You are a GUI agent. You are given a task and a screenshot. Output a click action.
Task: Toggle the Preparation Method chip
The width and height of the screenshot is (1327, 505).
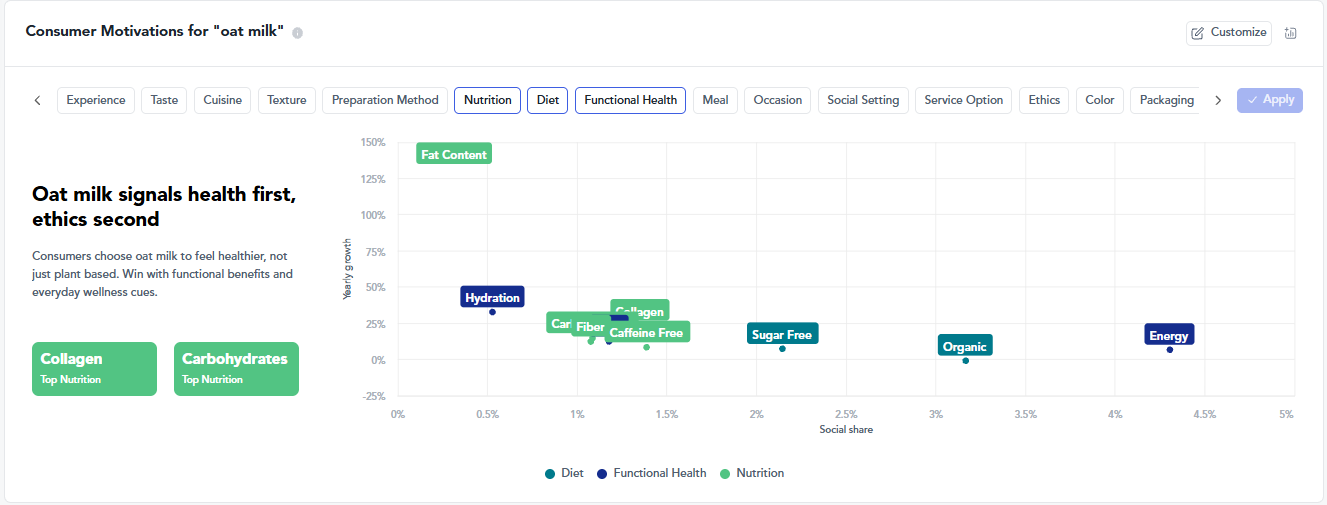[x=385, y=100]
